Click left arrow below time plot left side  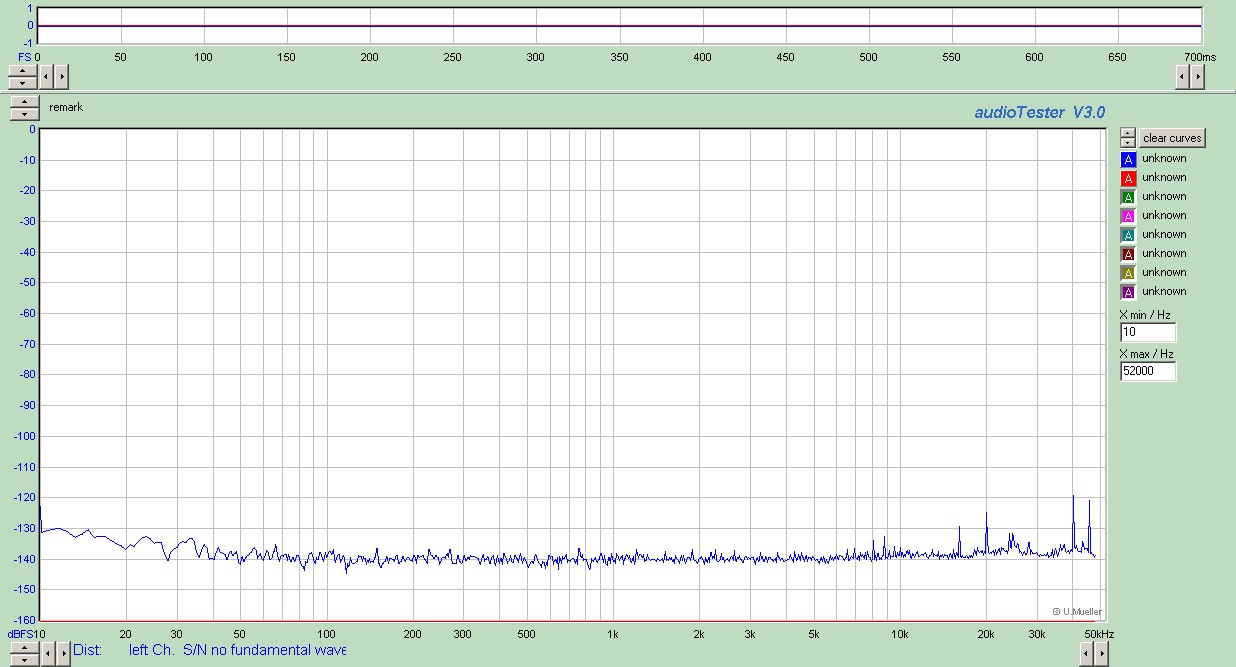click(46, 75)
